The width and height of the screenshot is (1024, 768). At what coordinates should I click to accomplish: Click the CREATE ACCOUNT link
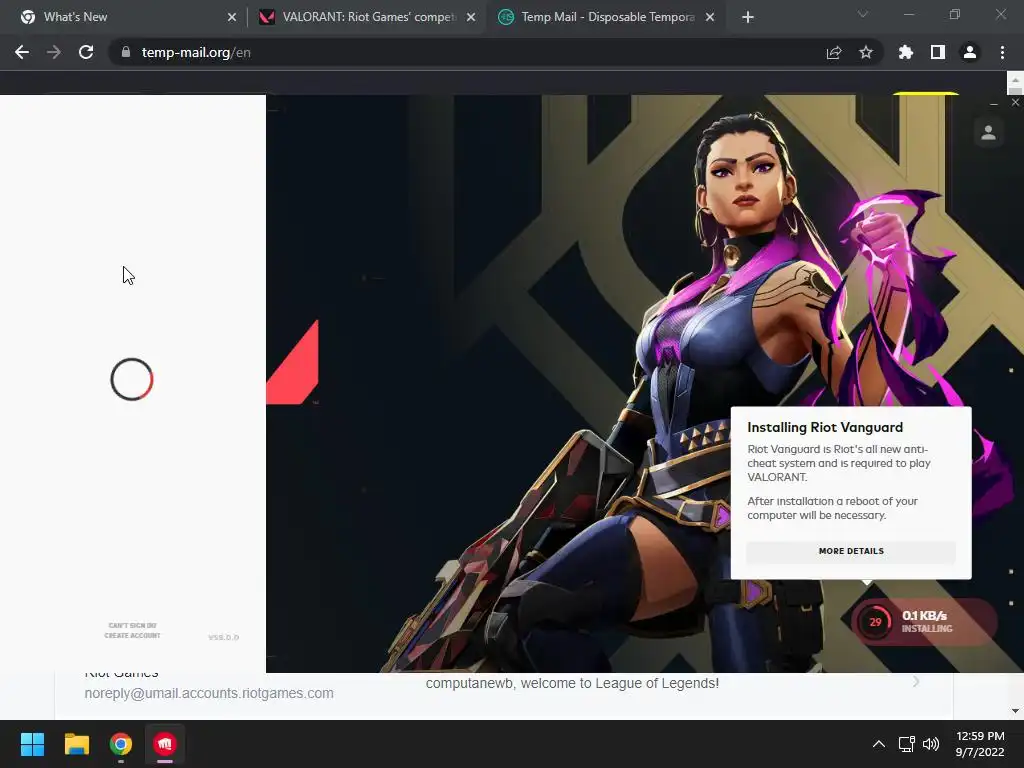click(x=133, y=635)
